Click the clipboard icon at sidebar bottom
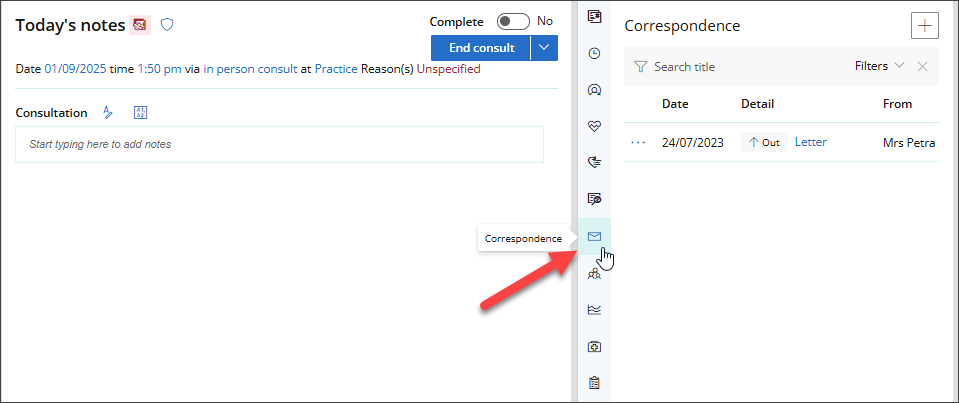Screen dimensions: 959x403 [594, 382]
